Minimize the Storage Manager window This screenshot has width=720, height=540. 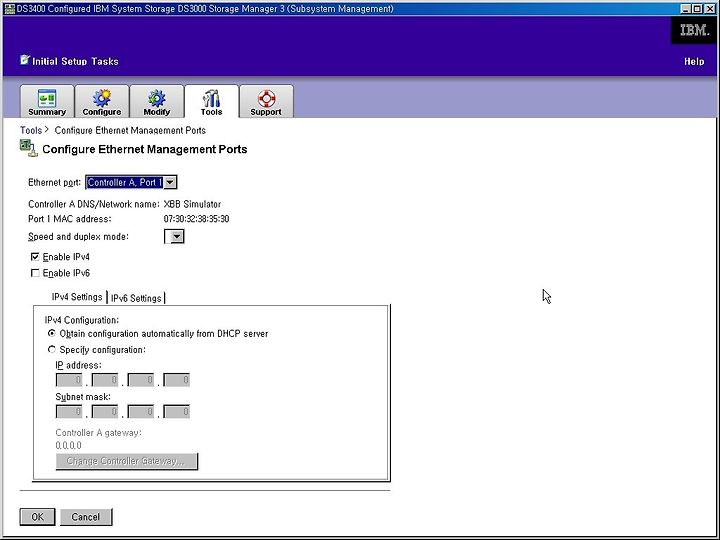pyautogui.click(x=686, y=8)
